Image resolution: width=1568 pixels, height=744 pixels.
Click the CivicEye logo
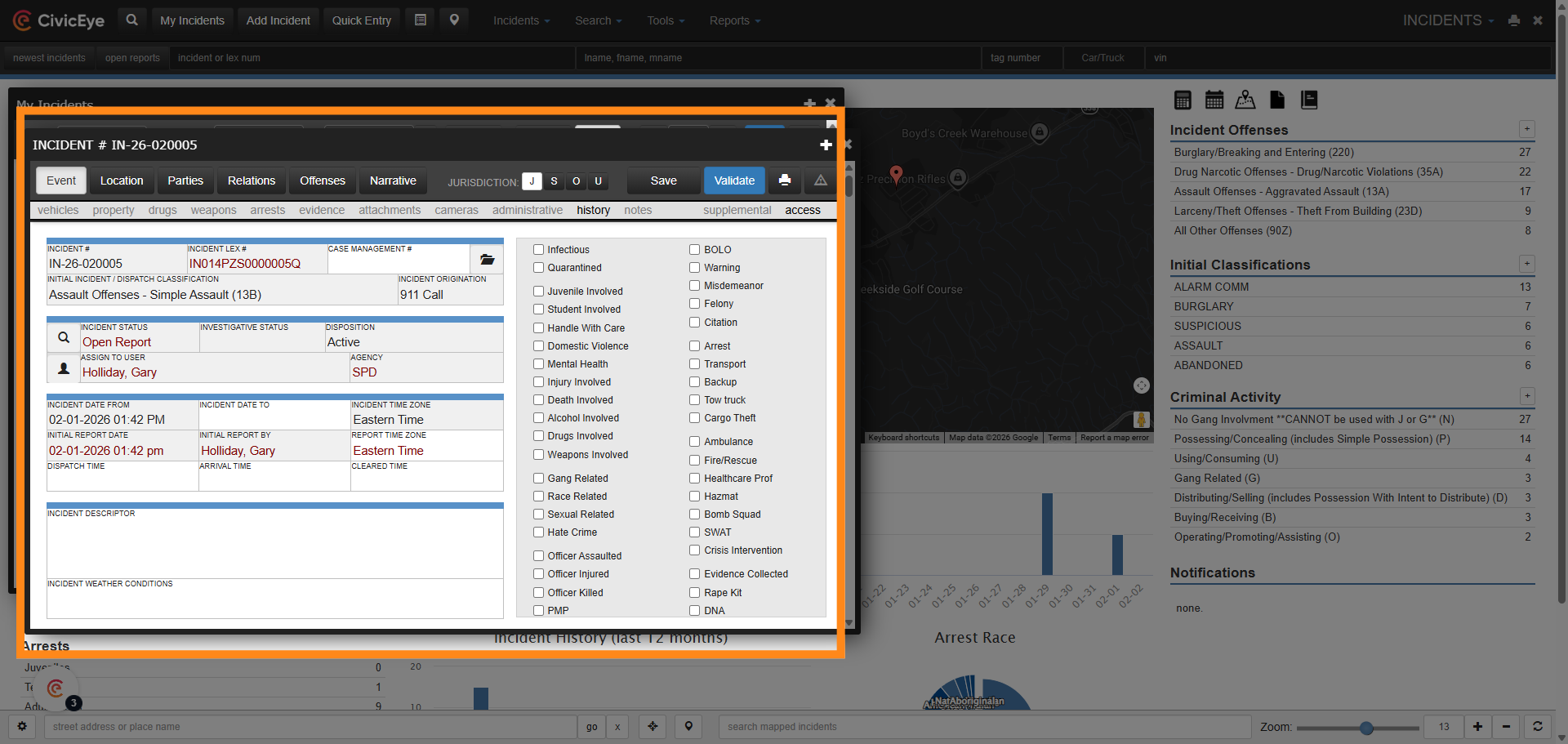tap(59, 20)
